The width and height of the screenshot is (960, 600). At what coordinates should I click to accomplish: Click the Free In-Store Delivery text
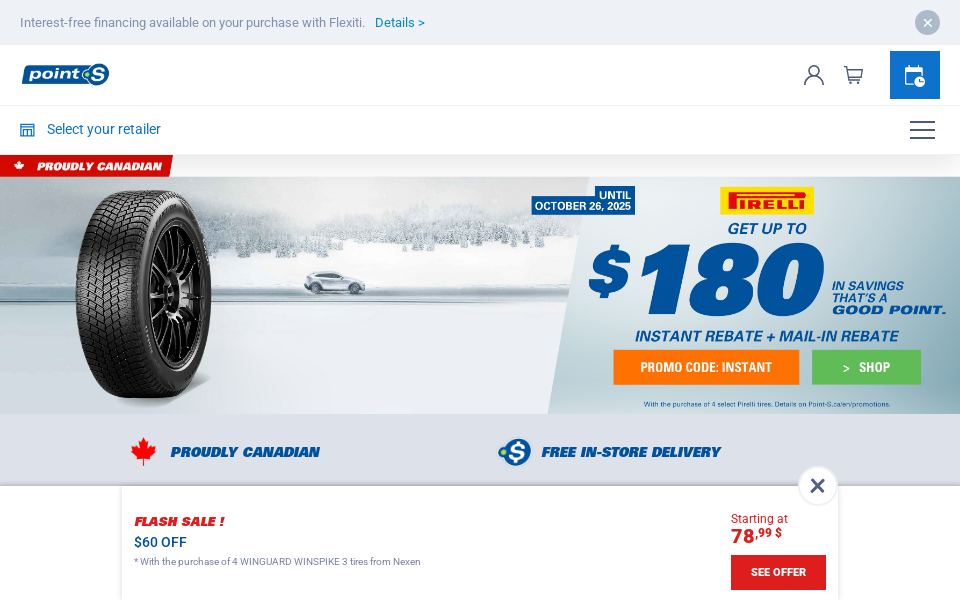pos(631,452)
